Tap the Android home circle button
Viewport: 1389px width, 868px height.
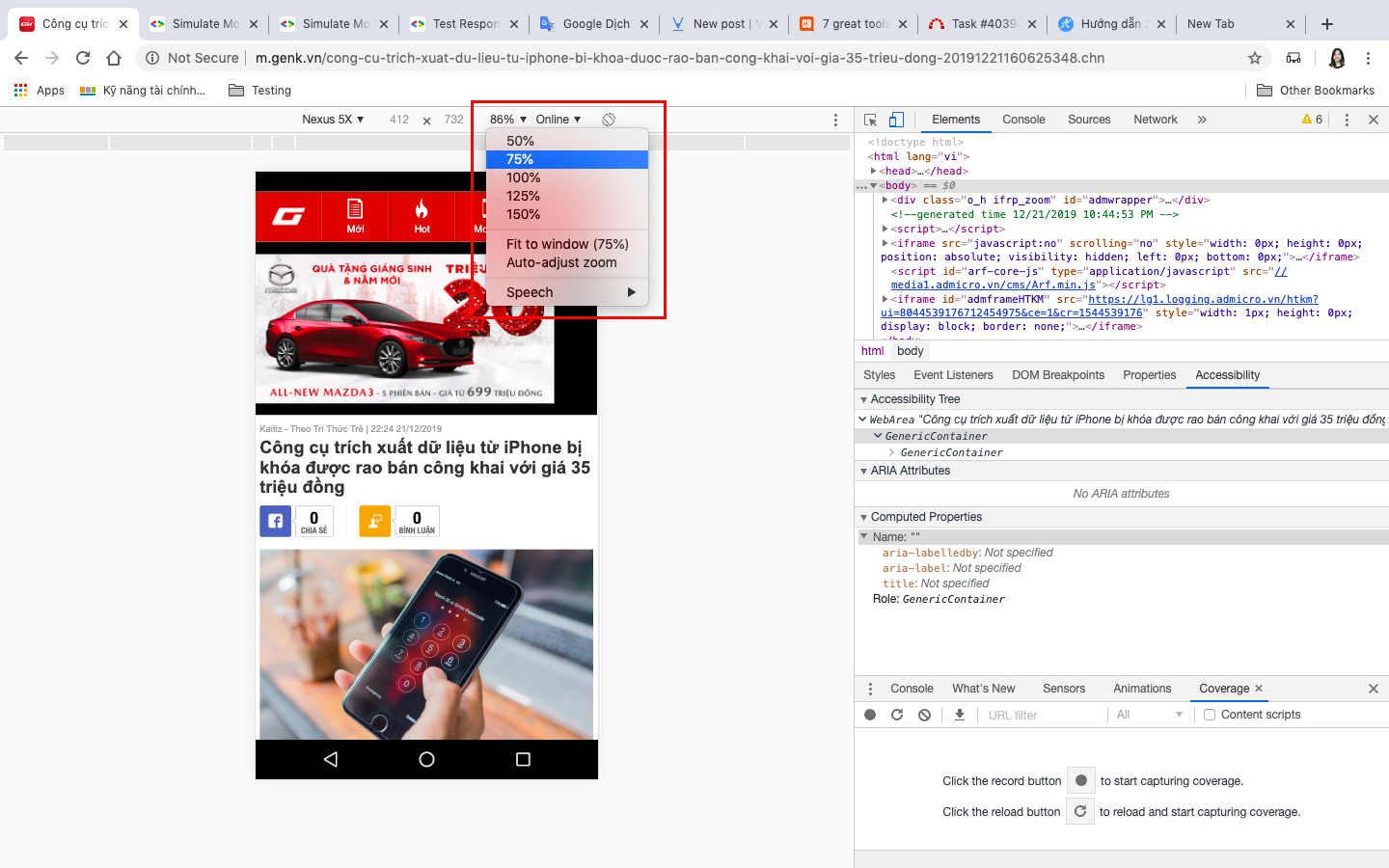tap(426, 759)
